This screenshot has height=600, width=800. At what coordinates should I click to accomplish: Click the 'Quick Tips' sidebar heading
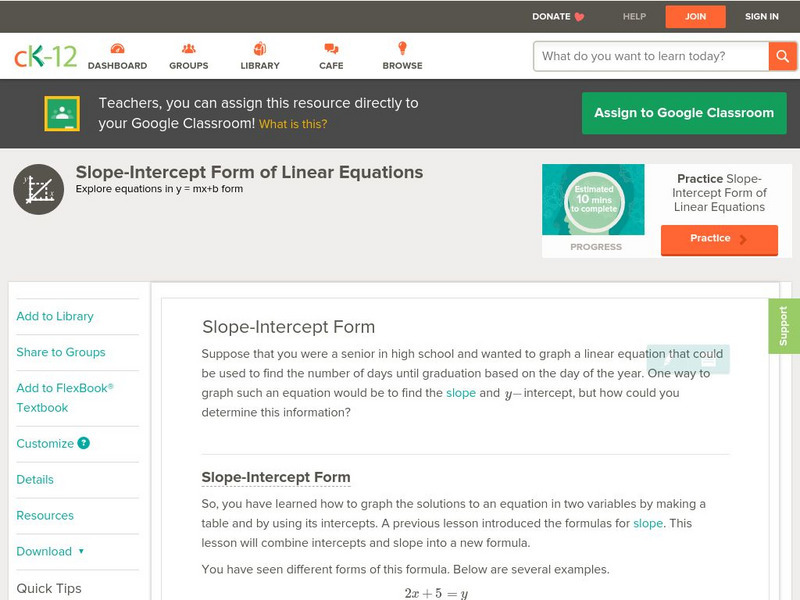point(49,588)
